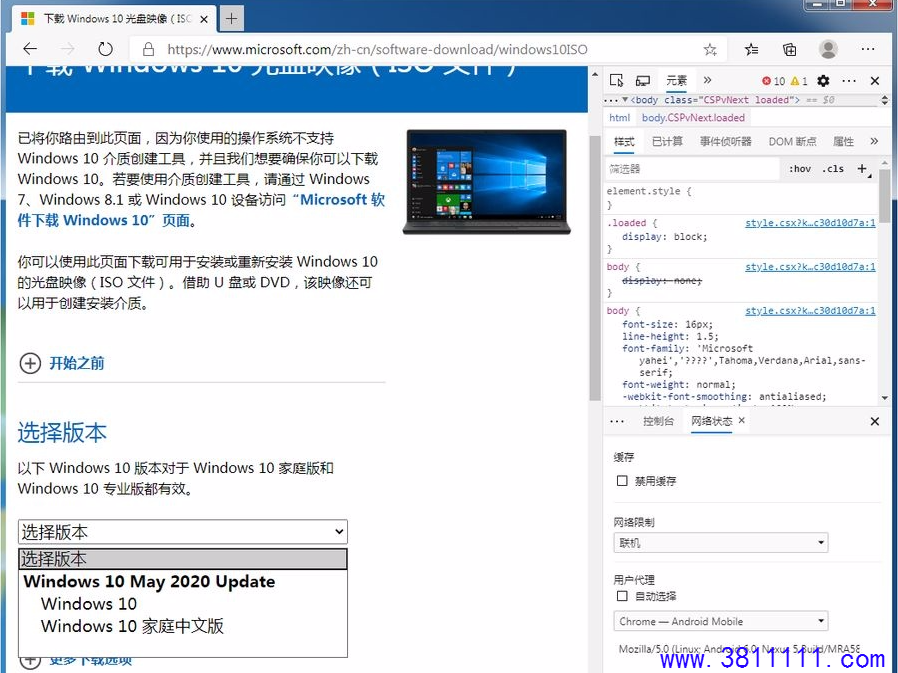
Task: Click the element.style rule header
Action: tap(649, 191)
